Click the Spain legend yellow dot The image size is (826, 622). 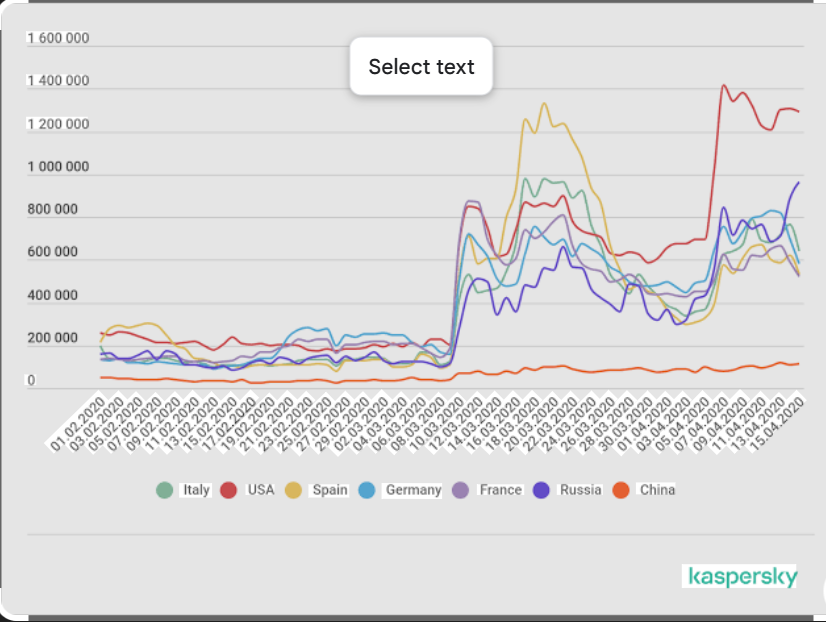pos(295,490)
